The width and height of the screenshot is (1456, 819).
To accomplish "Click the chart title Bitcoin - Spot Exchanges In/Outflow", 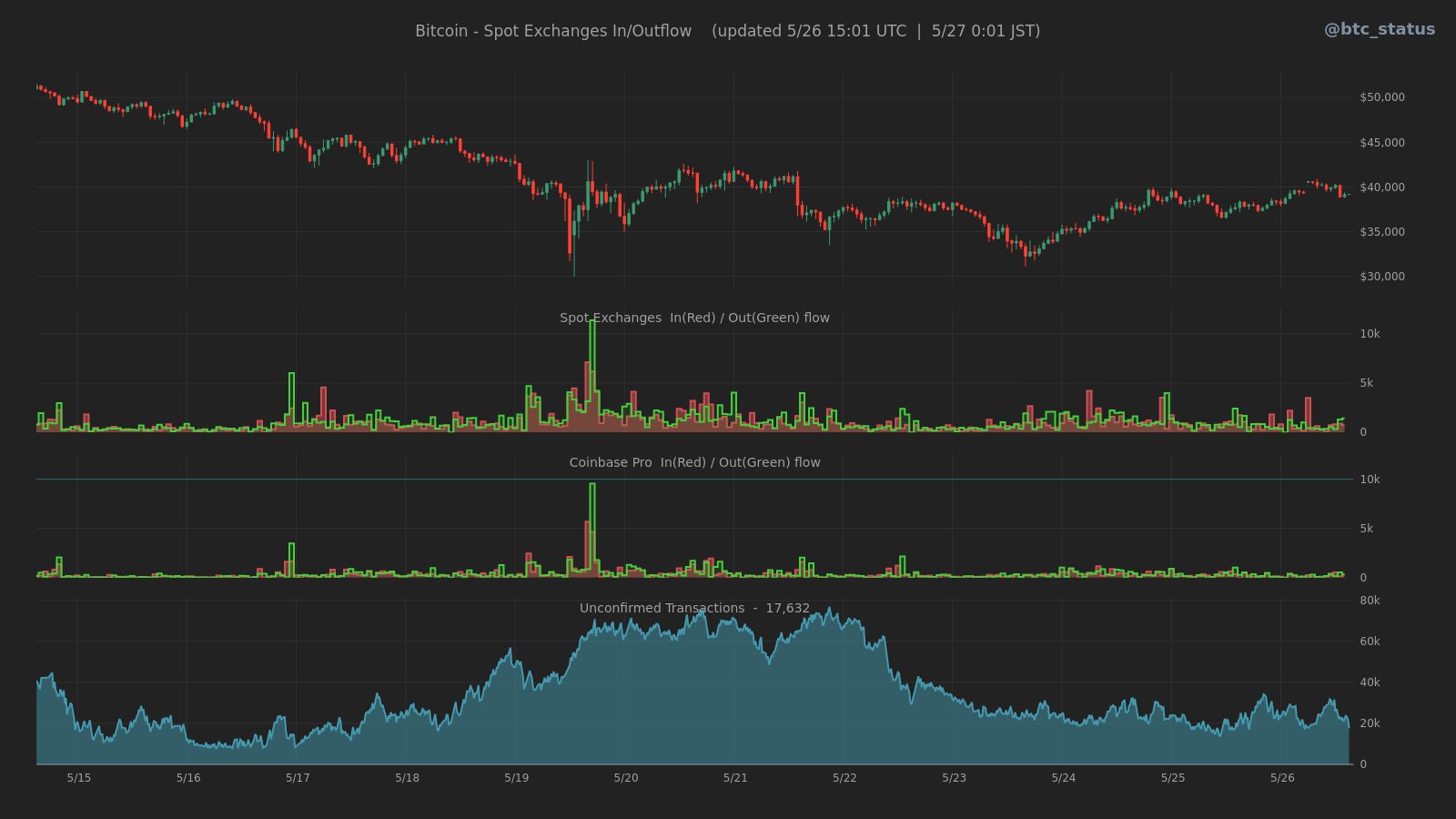I will tap(552, 30).
